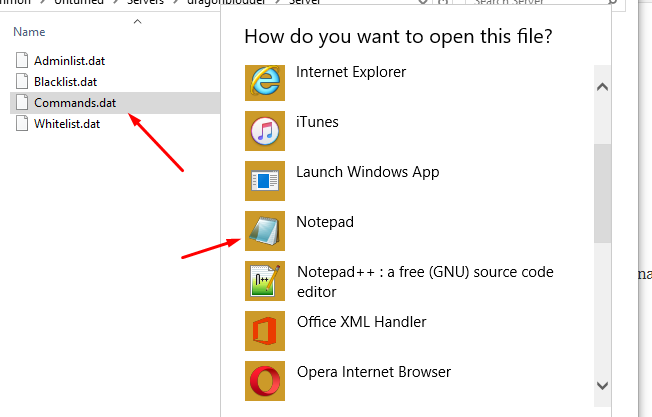Click the Opera Internet Browser label
Screen dimensions: 652x417
(x=374, y=372)
